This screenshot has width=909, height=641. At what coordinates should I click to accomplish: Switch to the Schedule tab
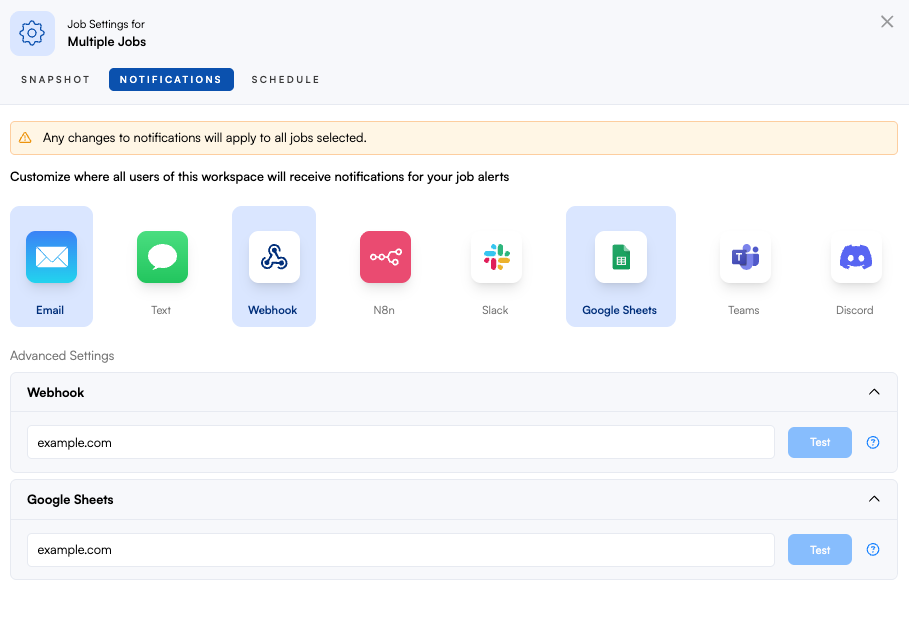point(285,80)
